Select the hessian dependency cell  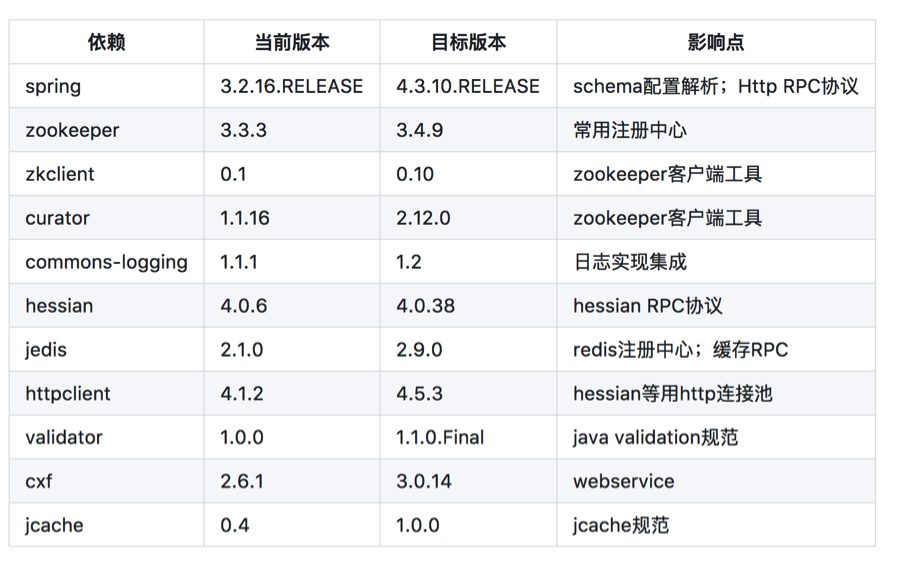(106, 305)
